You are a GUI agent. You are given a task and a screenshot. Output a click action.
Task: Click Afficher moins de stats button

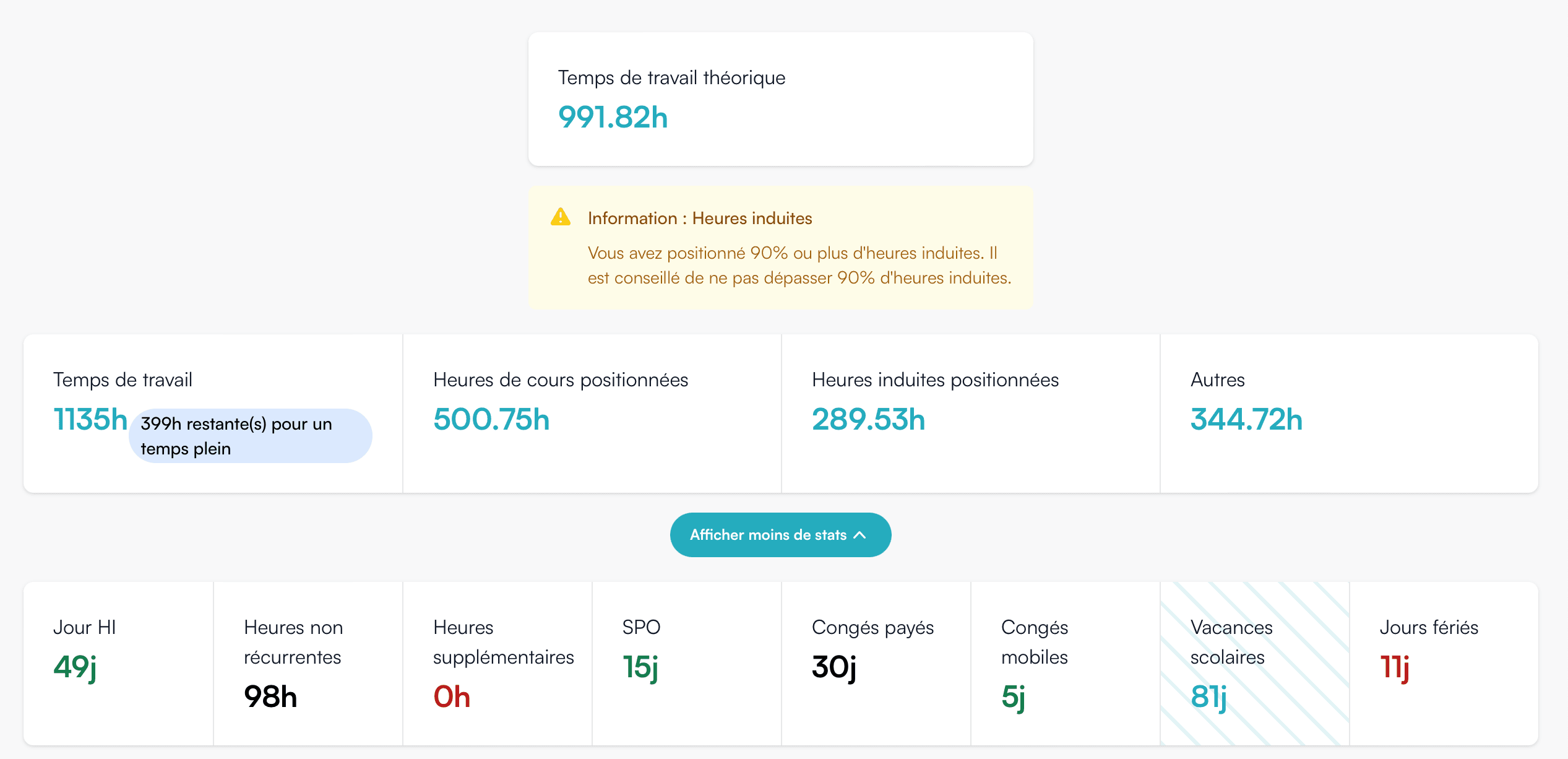point(780,535)
